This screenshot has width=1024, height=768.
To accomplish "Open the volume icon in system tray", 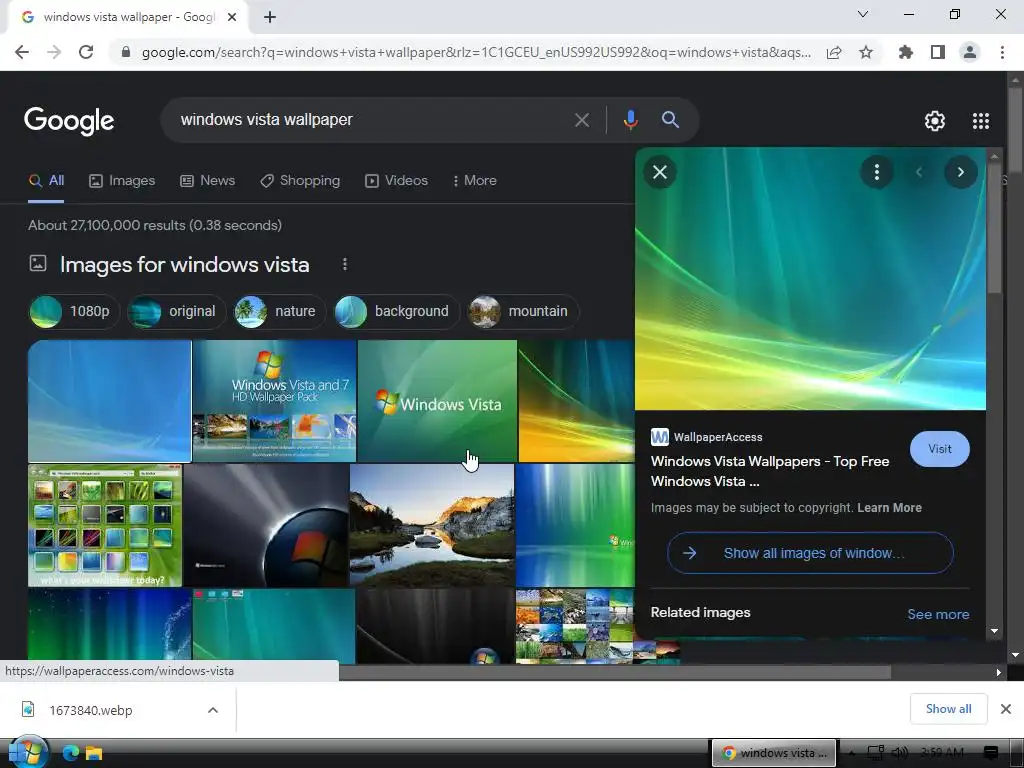I will click(x=900, y=753).
